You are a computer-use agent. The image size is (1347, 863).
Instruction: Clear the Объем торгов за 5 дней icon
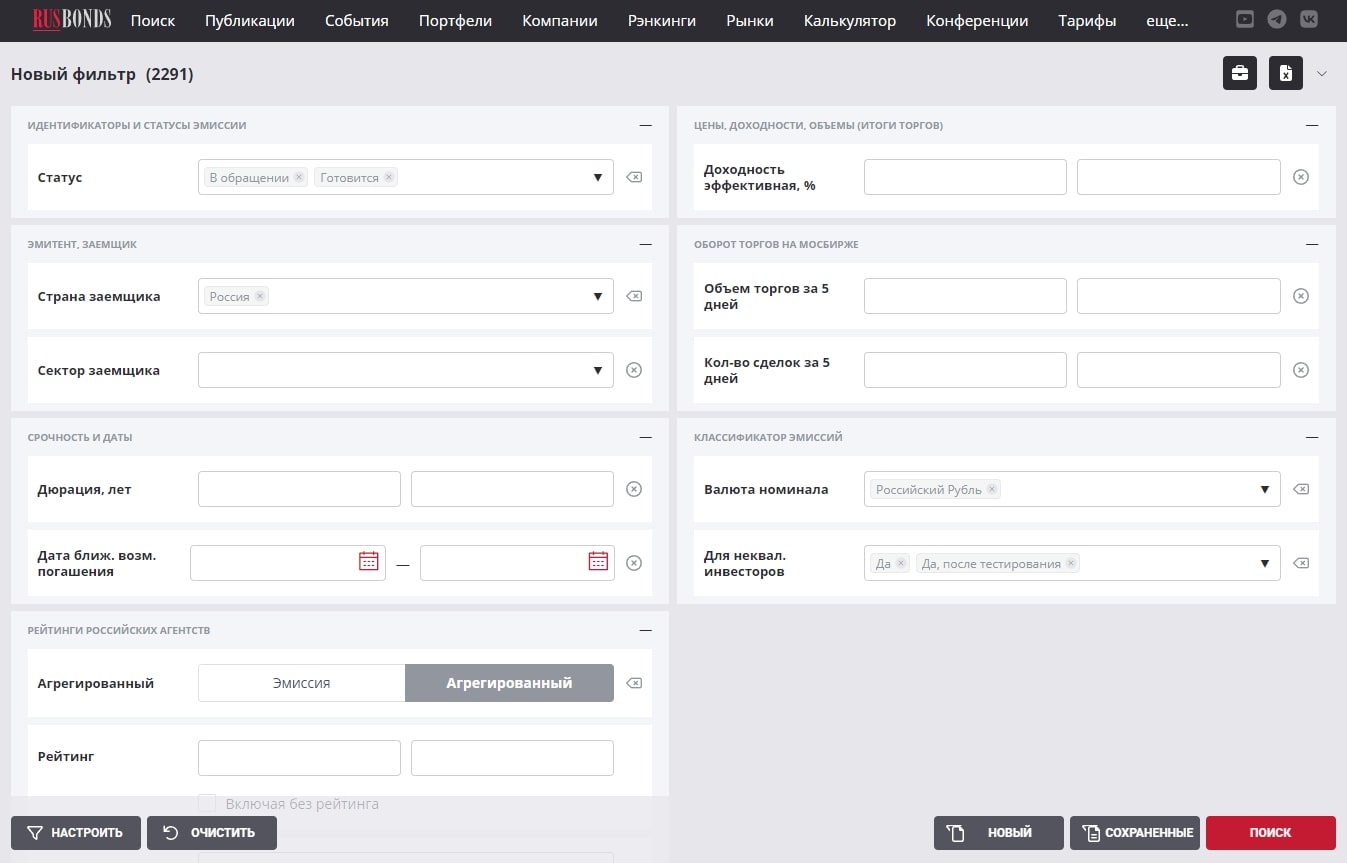point(1301,296)
